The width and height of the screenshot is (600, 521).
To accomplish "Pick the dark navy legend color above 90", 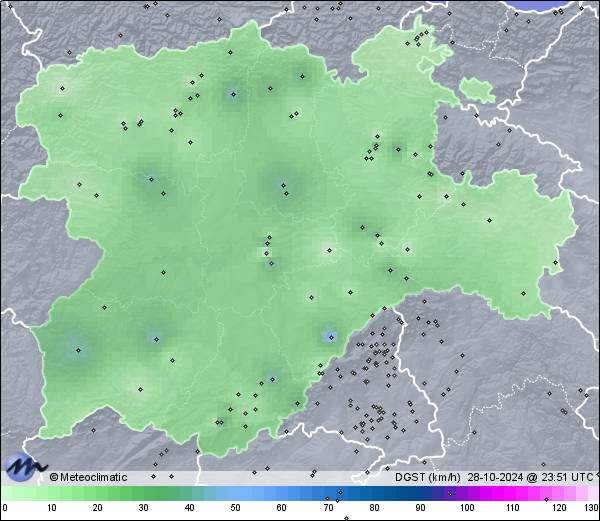I will pyautogui.click(x=420, y=493).
